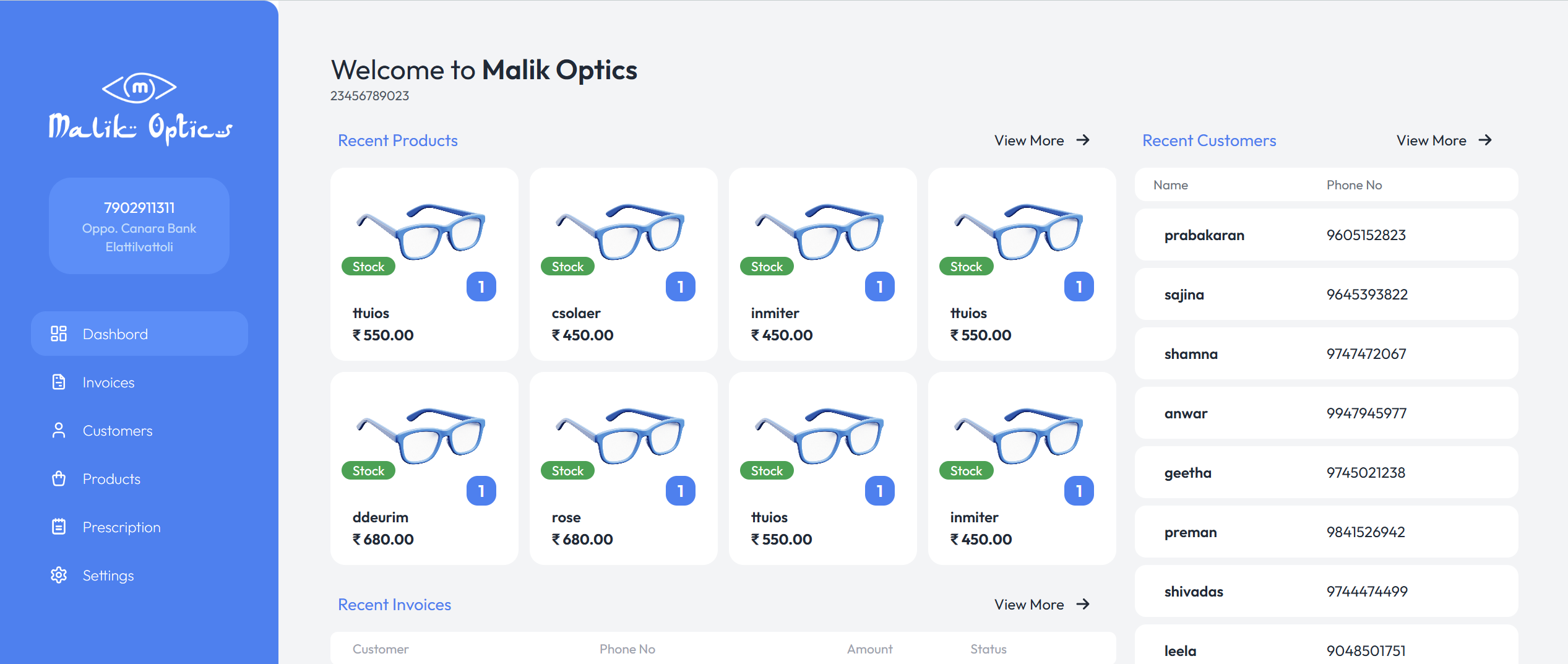Open the Prescription clipboard icon

pos(59,527)
